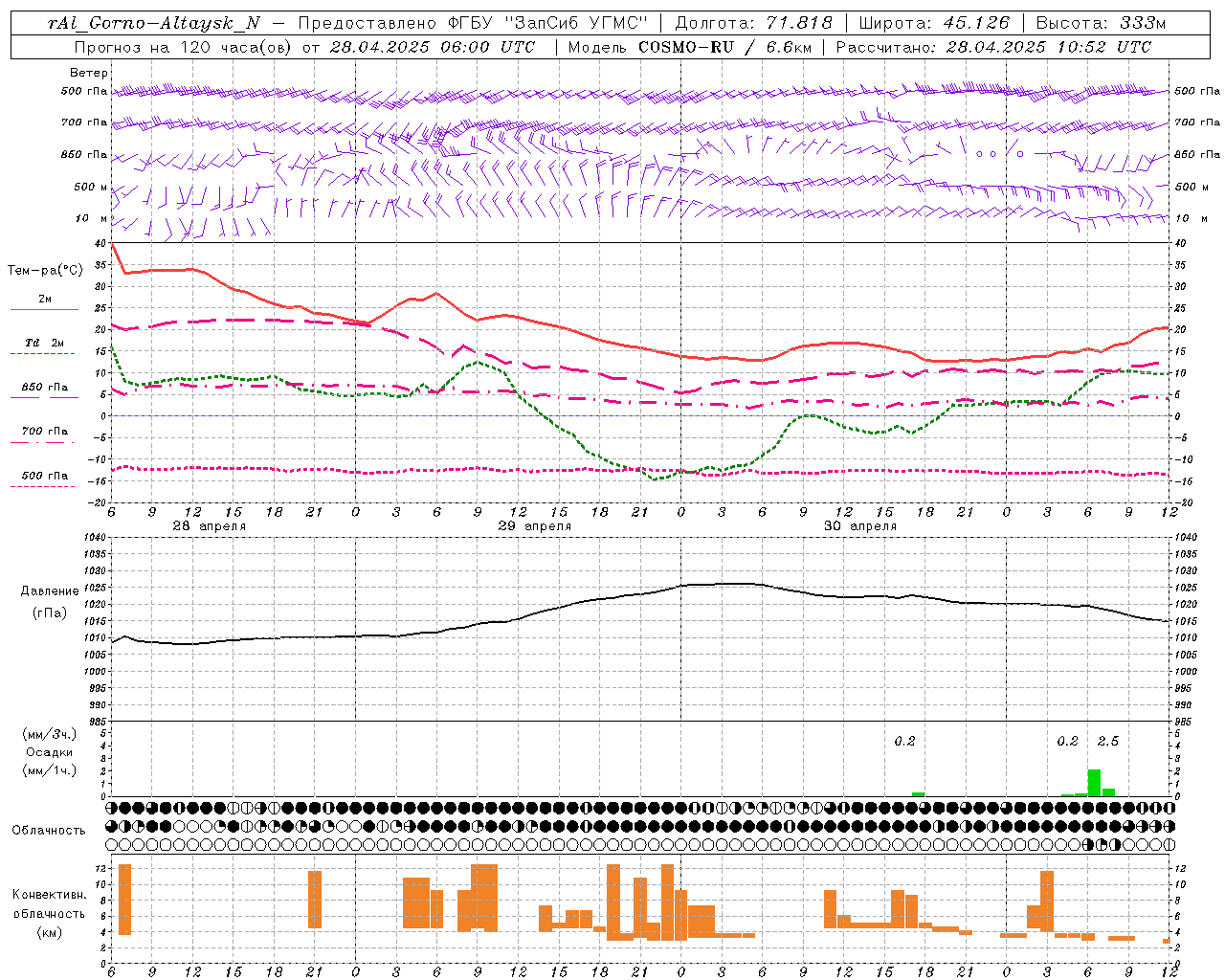Viewport: 1225px width, 980px height.
Task: Click the 'Осадки' precipitation label
Action: 50,752
